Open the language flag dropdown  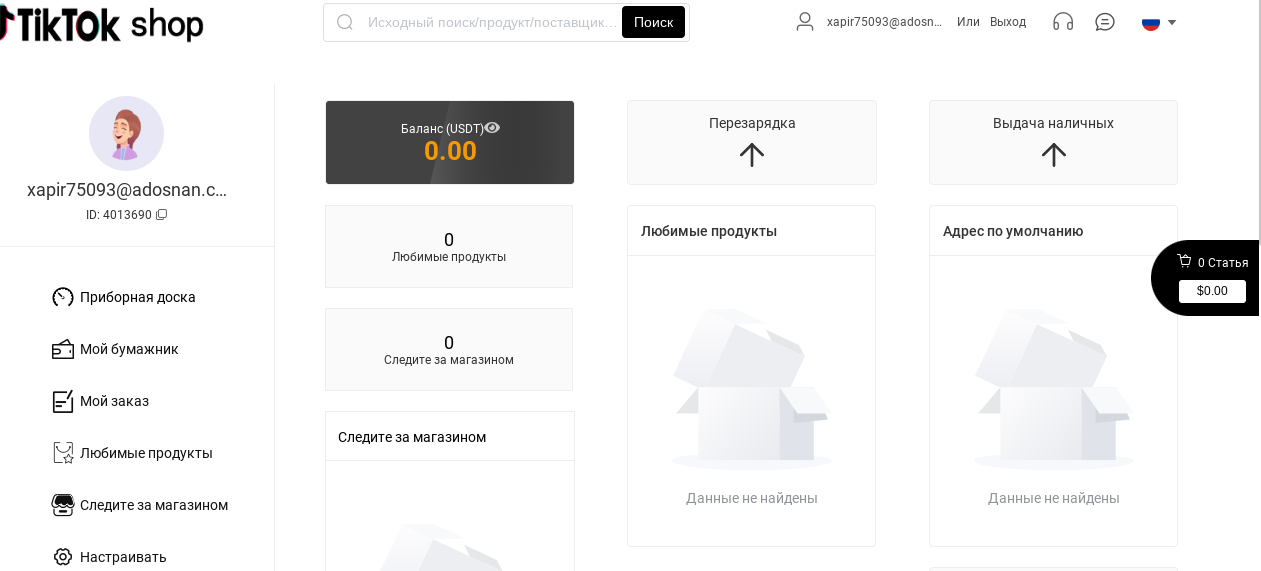1159,22
